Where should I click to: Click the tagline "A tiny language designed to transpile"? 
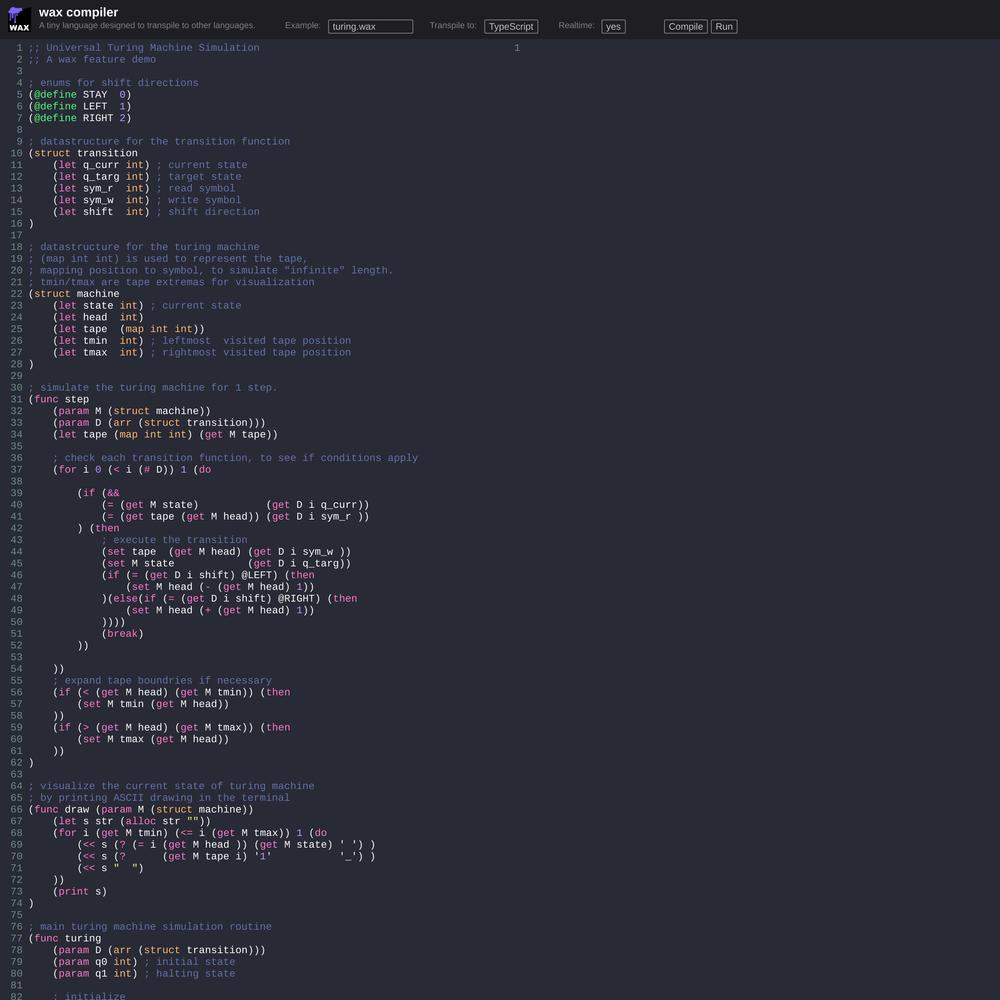pyautogui.click(x=147, y=26)
